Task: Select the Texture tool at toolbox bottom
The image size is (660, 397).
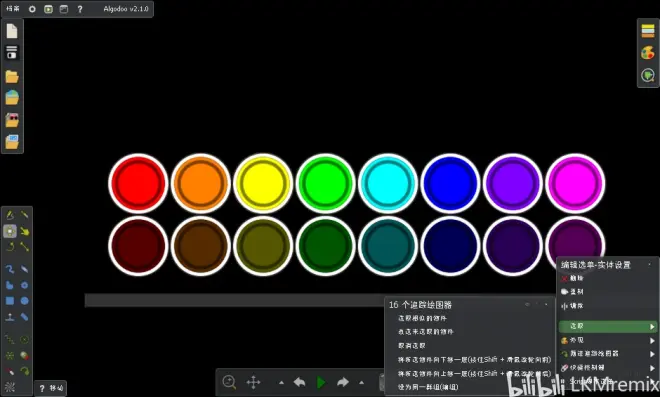Action: tap(10, 386)
